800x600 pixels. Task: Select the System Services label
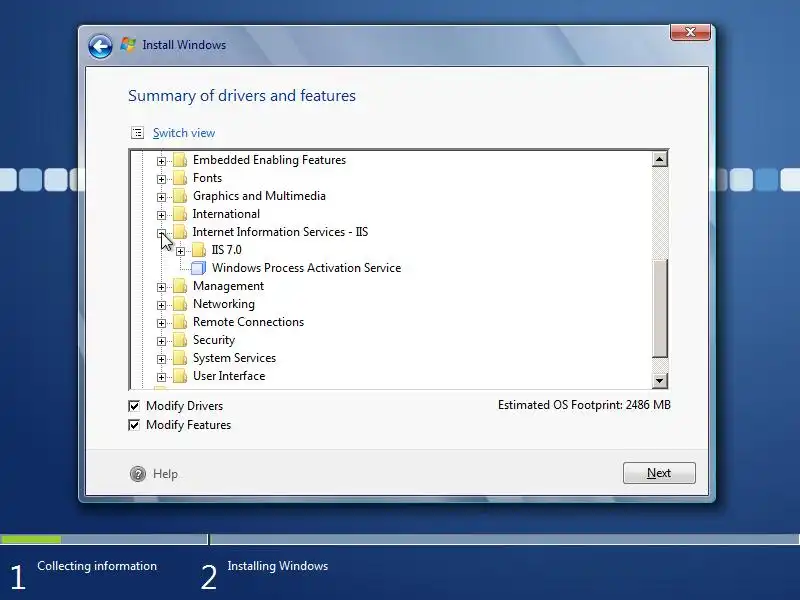(234, 358)
